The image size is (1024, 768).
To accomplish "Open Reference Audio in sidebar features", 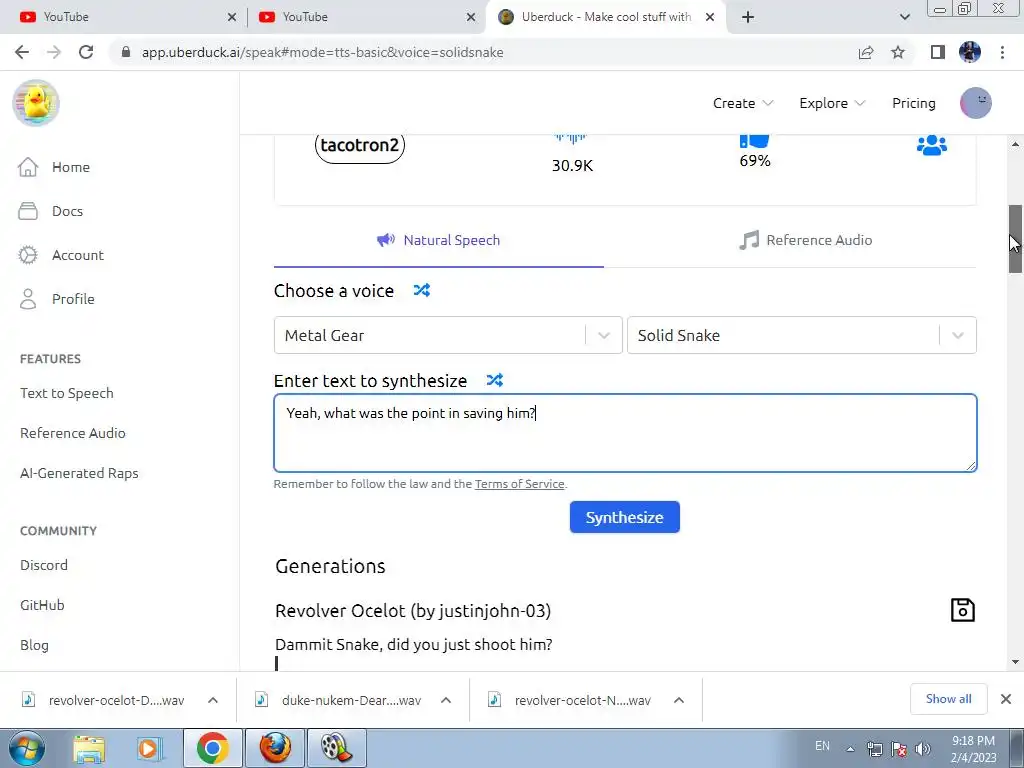I will (x=72, y=433).
